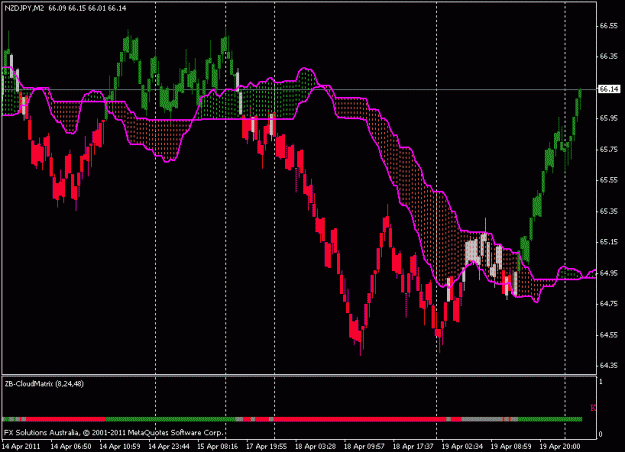
Task: Click the 14 Apr 06:50 time label
Action: [71, 446]
